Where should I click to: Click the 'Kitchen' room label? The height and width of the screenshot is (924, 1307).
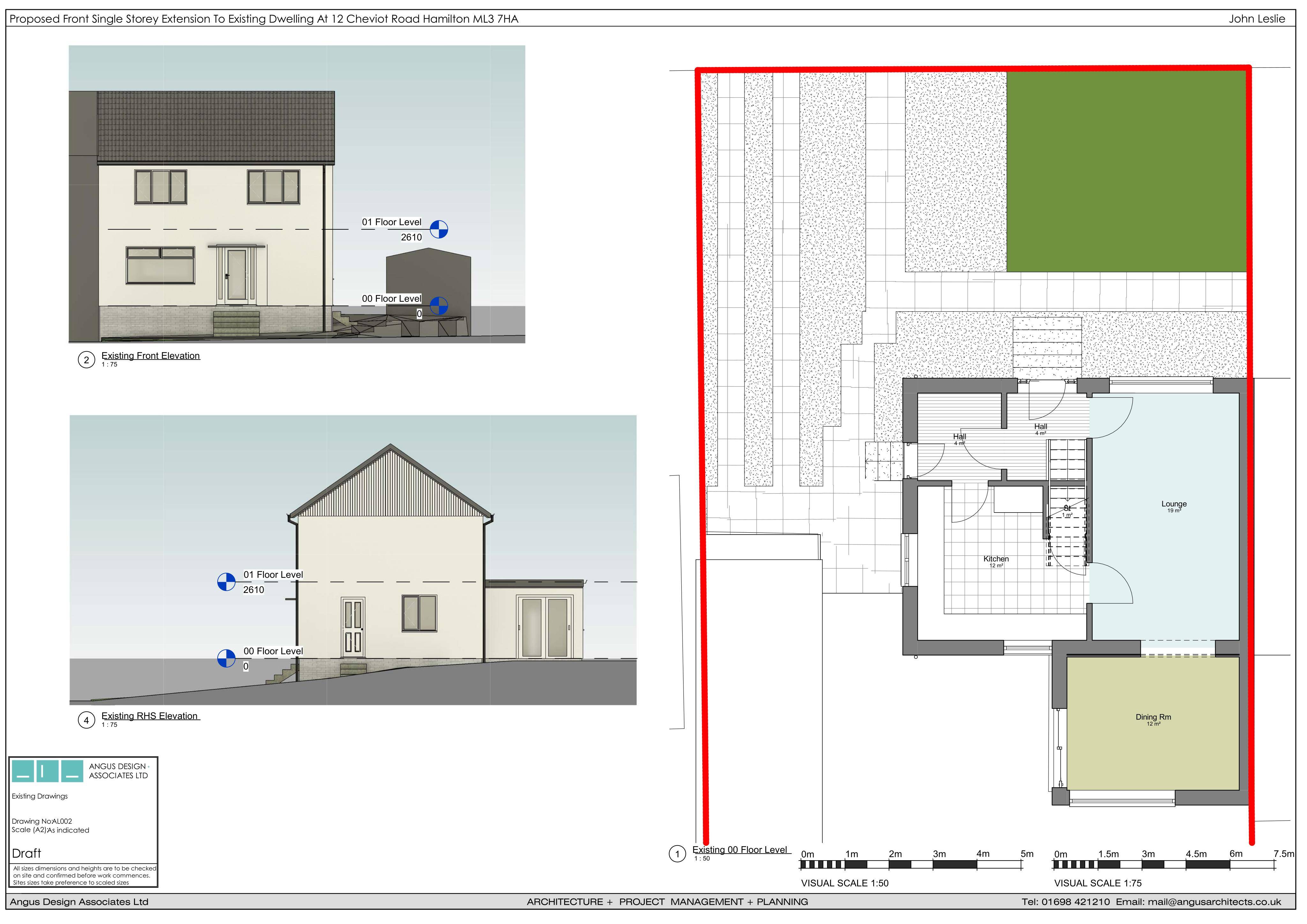996,559
